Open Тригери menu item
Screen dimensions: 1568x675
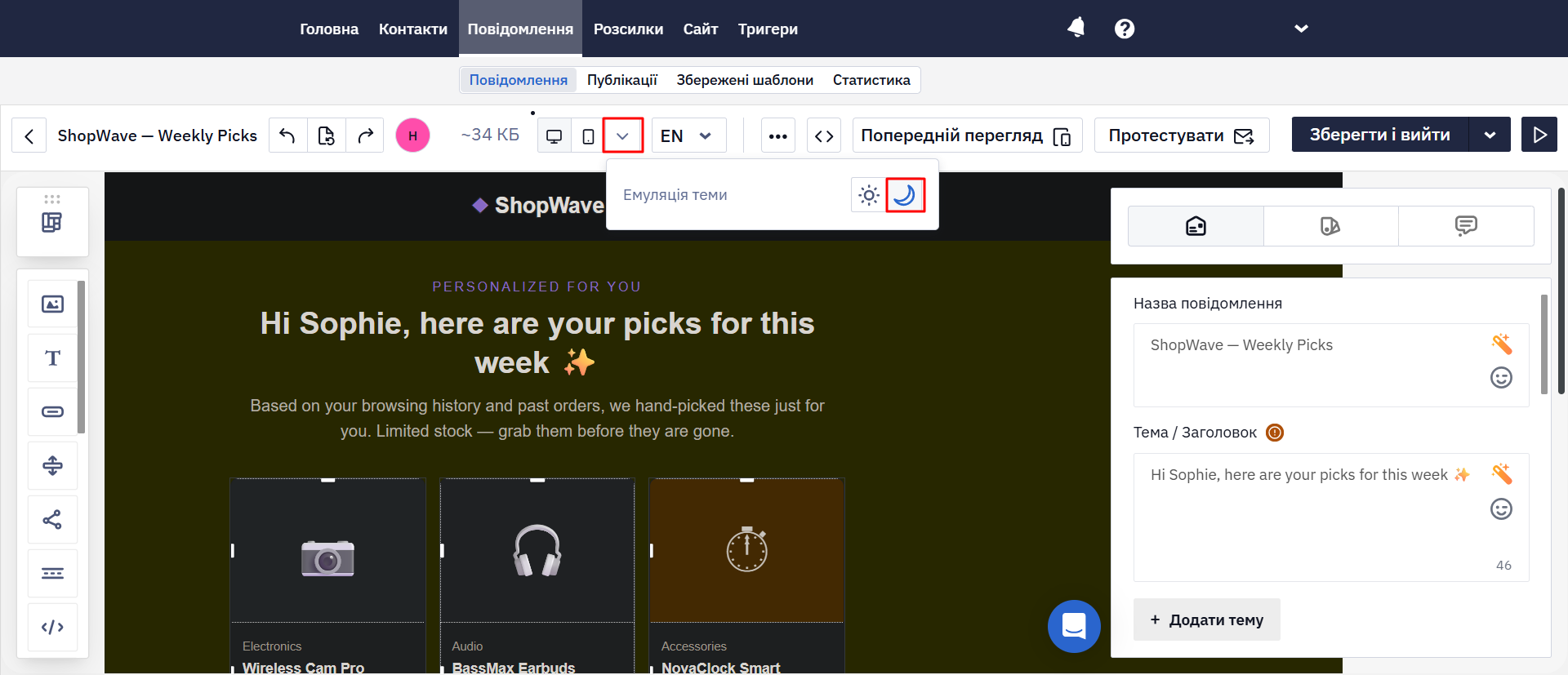point(768,29)
